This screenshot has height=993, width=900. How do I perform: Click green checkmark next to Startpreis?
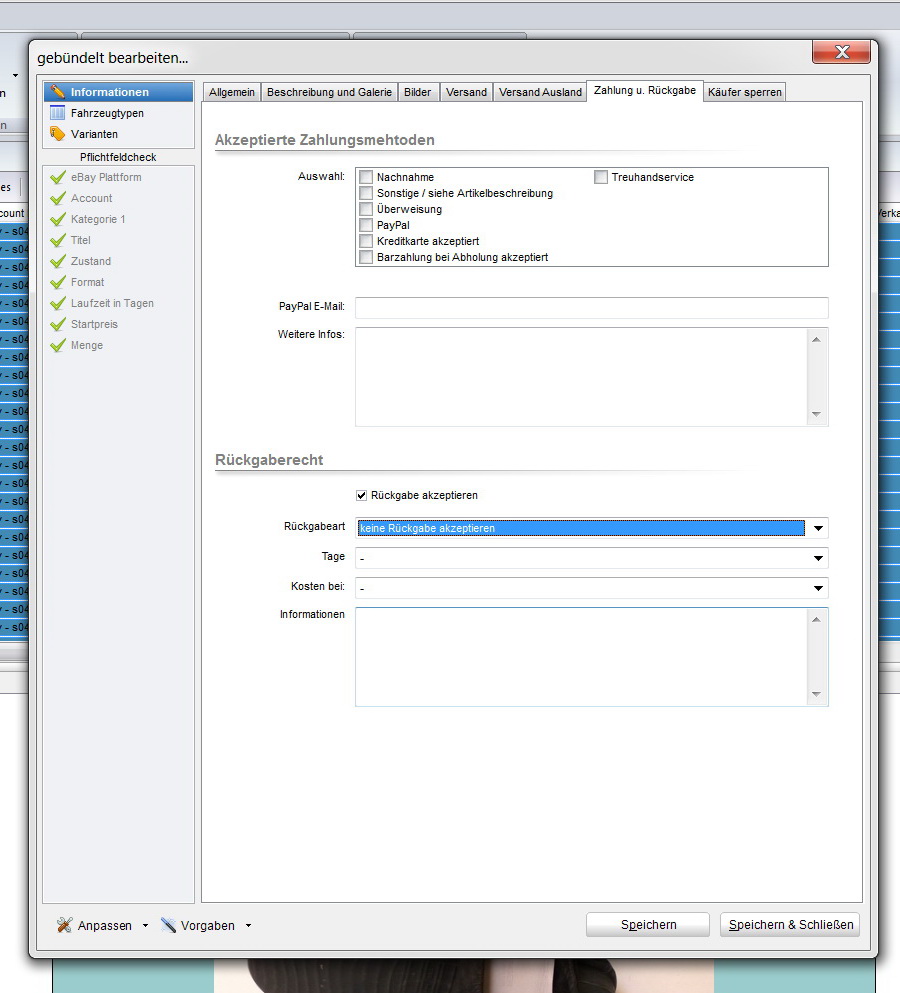click(x=58, y=324)
